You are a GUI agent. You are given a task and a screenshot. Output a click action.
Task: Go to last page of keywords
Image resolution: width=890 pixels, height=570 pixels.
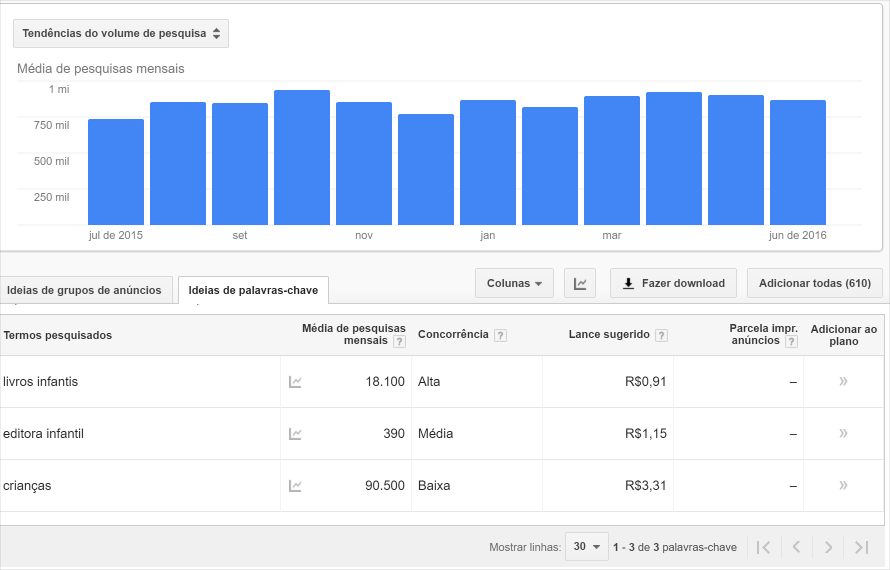click(862, 547)
